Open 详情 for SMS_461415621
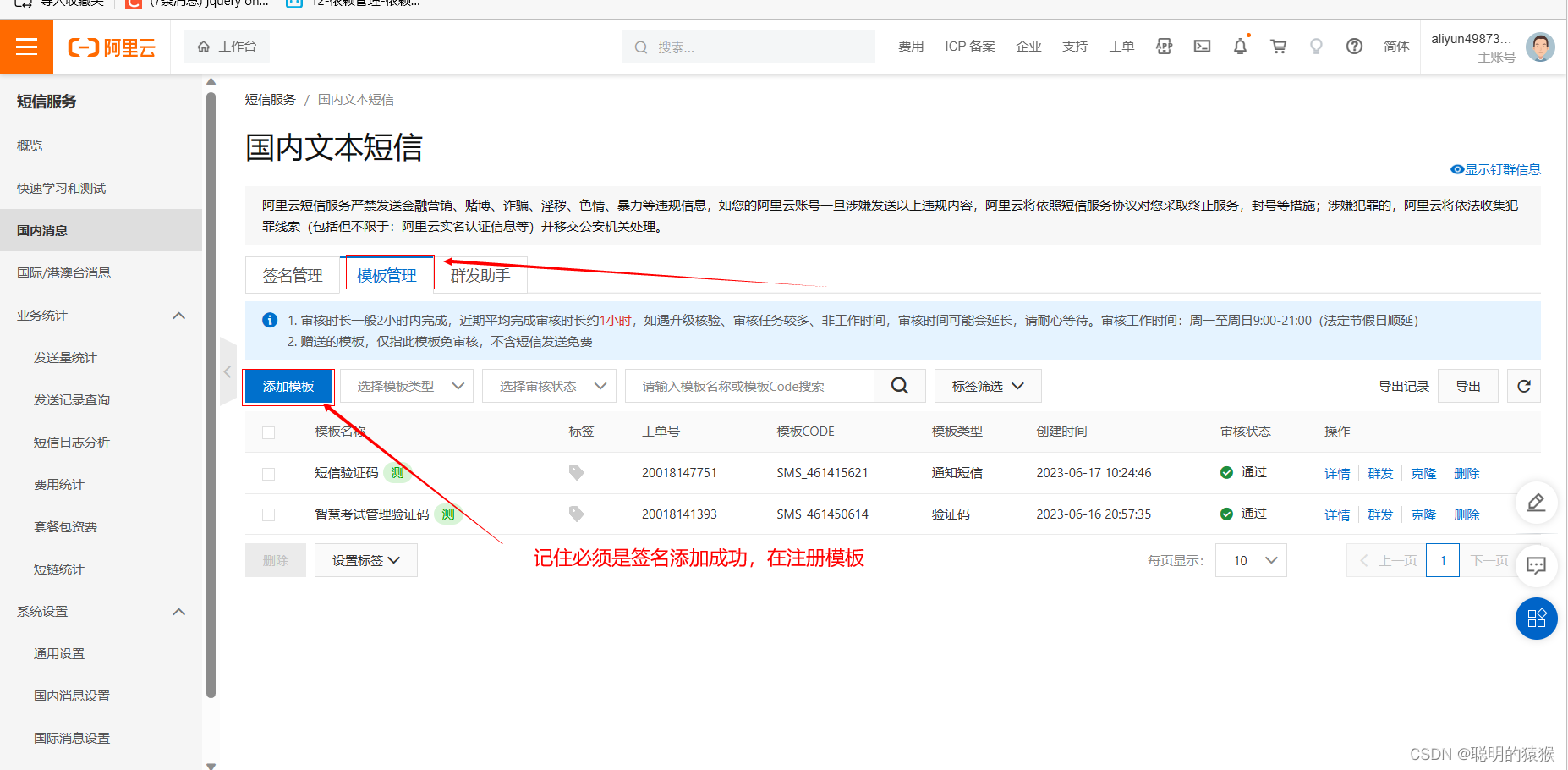Viewport: 1568px width, 770px height. pos(1337,473)
